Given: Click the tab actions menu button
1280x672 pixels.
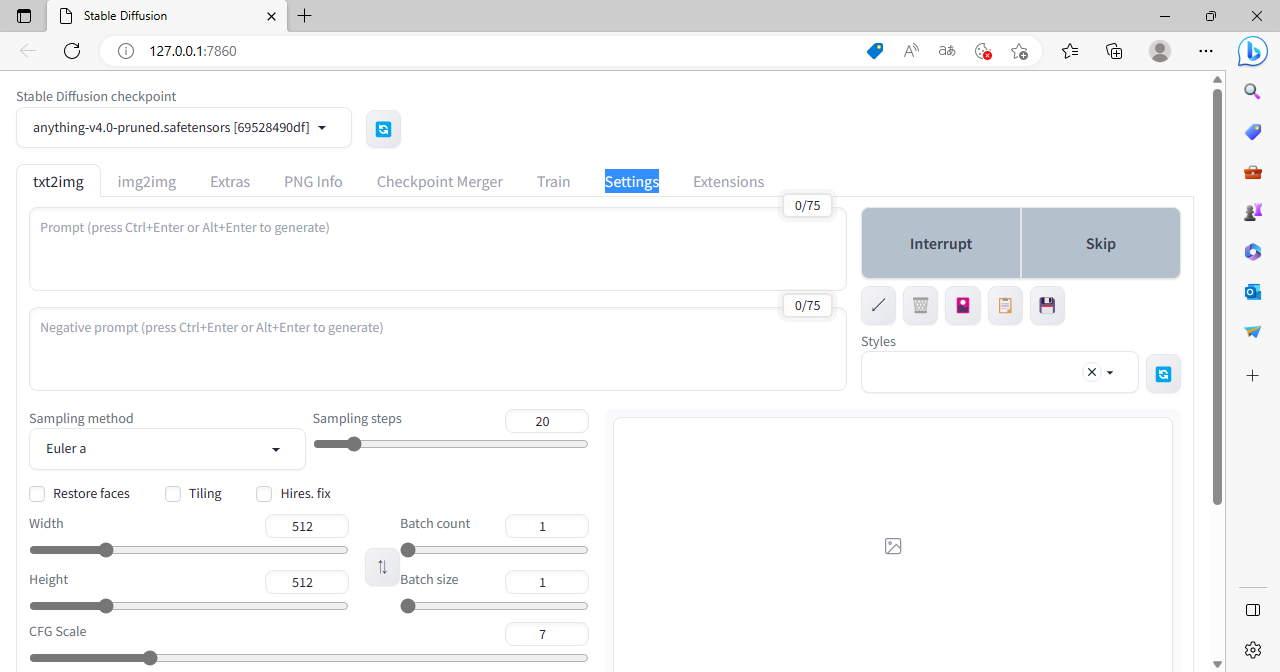Looking at the screenshot, I should coord(24,16).
